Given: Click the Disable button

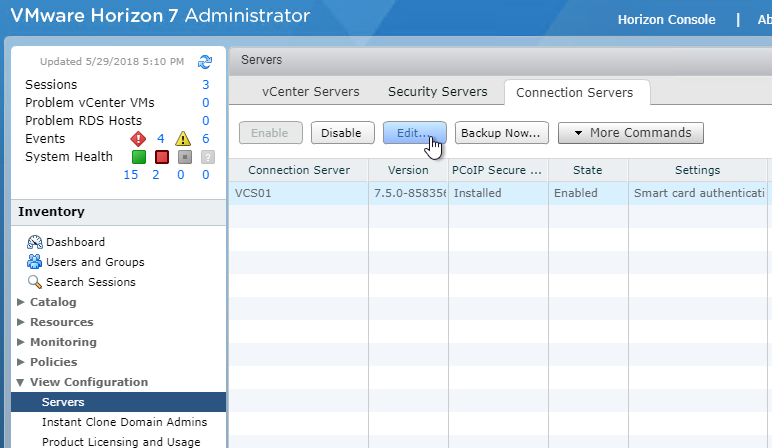Looking at the screenshot, I should click(x=343, y=133).
